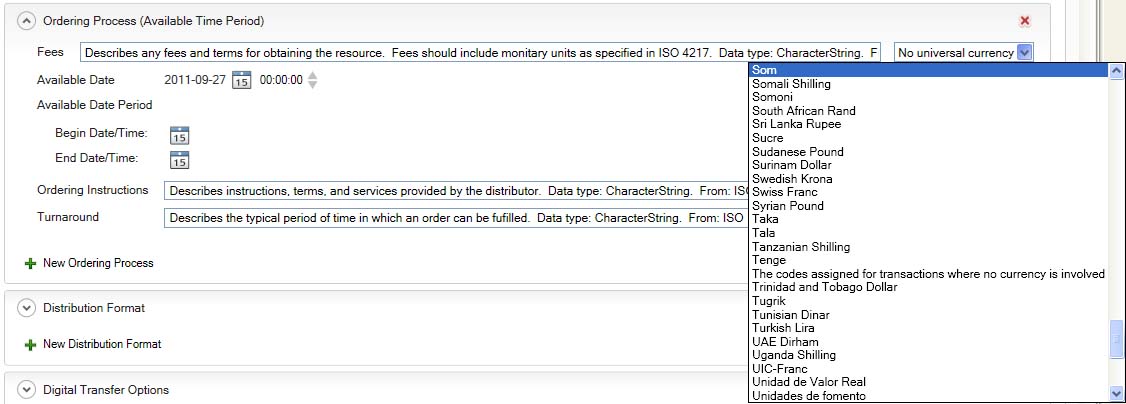Screen dimensions: 1126x404
Task: Choose Turkish Lira in the dropdown list
Action: (783, 328)
